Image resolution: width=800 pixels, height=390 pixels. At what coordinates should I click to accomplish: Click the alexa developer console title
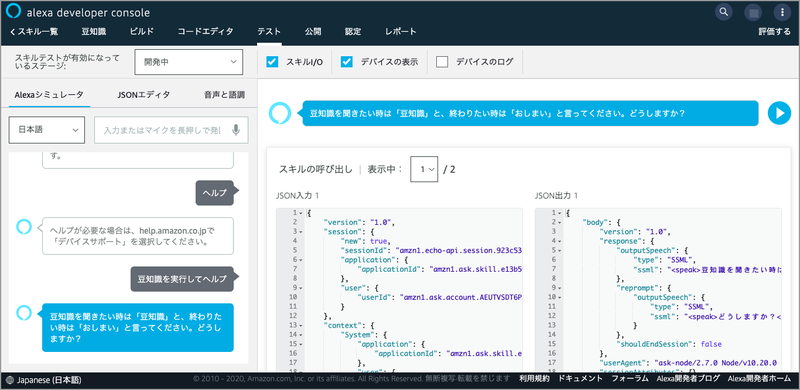(88, 12)
